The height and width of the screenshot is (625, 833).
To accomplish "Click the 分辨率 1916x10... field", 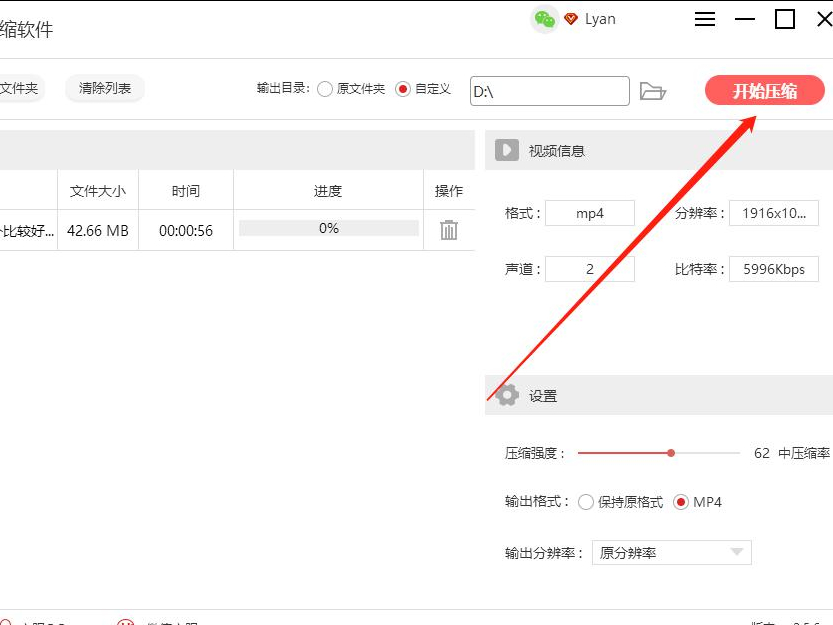I will pyautogui.click(x=774, y=213).
